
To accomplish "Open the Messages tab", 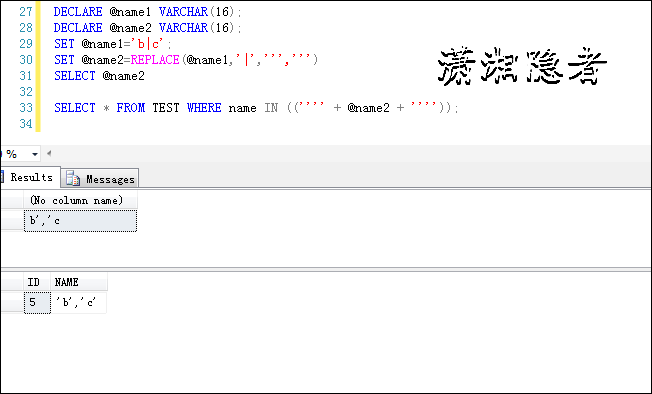I will pos(100,179).
